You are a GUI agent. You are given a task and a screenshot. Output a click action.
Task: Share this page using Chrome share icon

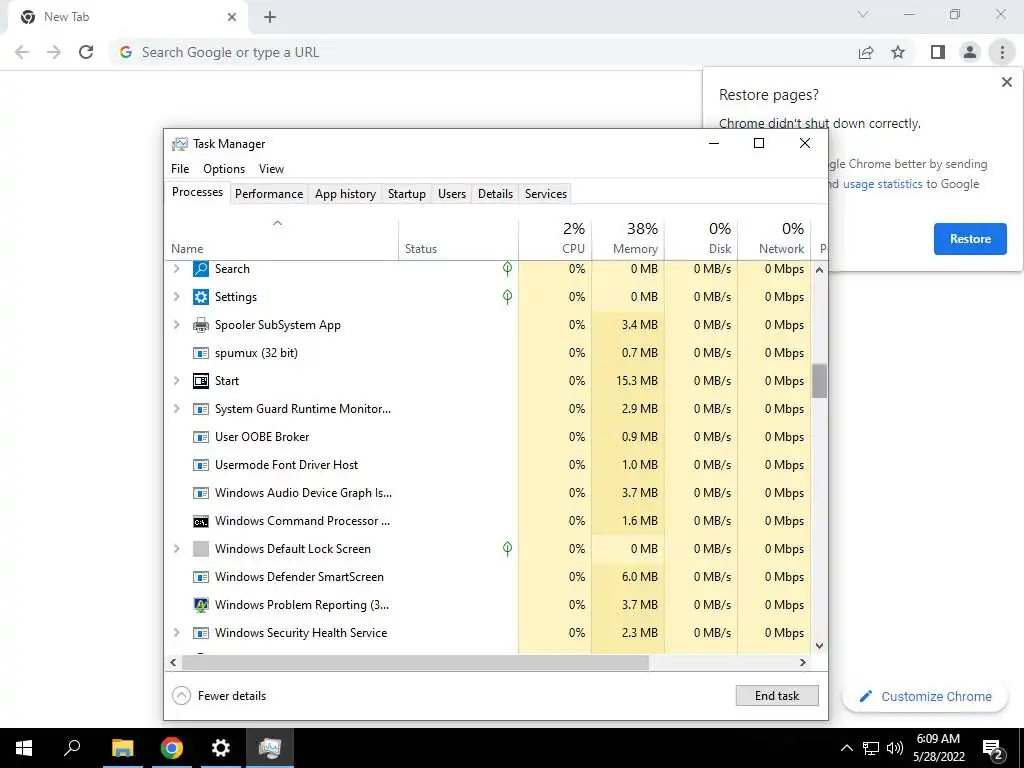866,52
